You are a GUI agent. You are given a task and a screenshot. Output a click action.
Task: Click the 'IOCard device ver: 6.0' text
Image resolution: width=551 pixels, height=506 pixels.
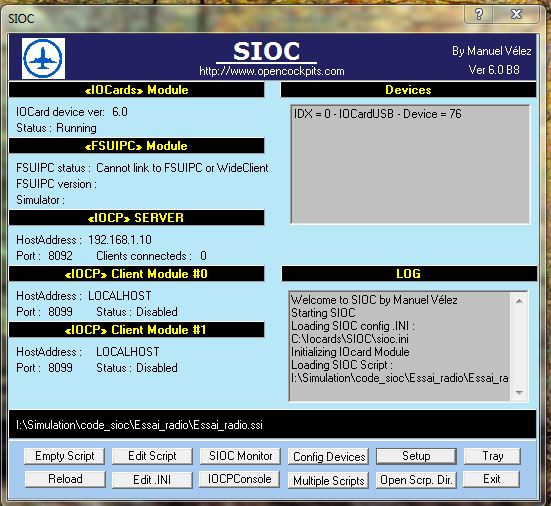(72, 112)
